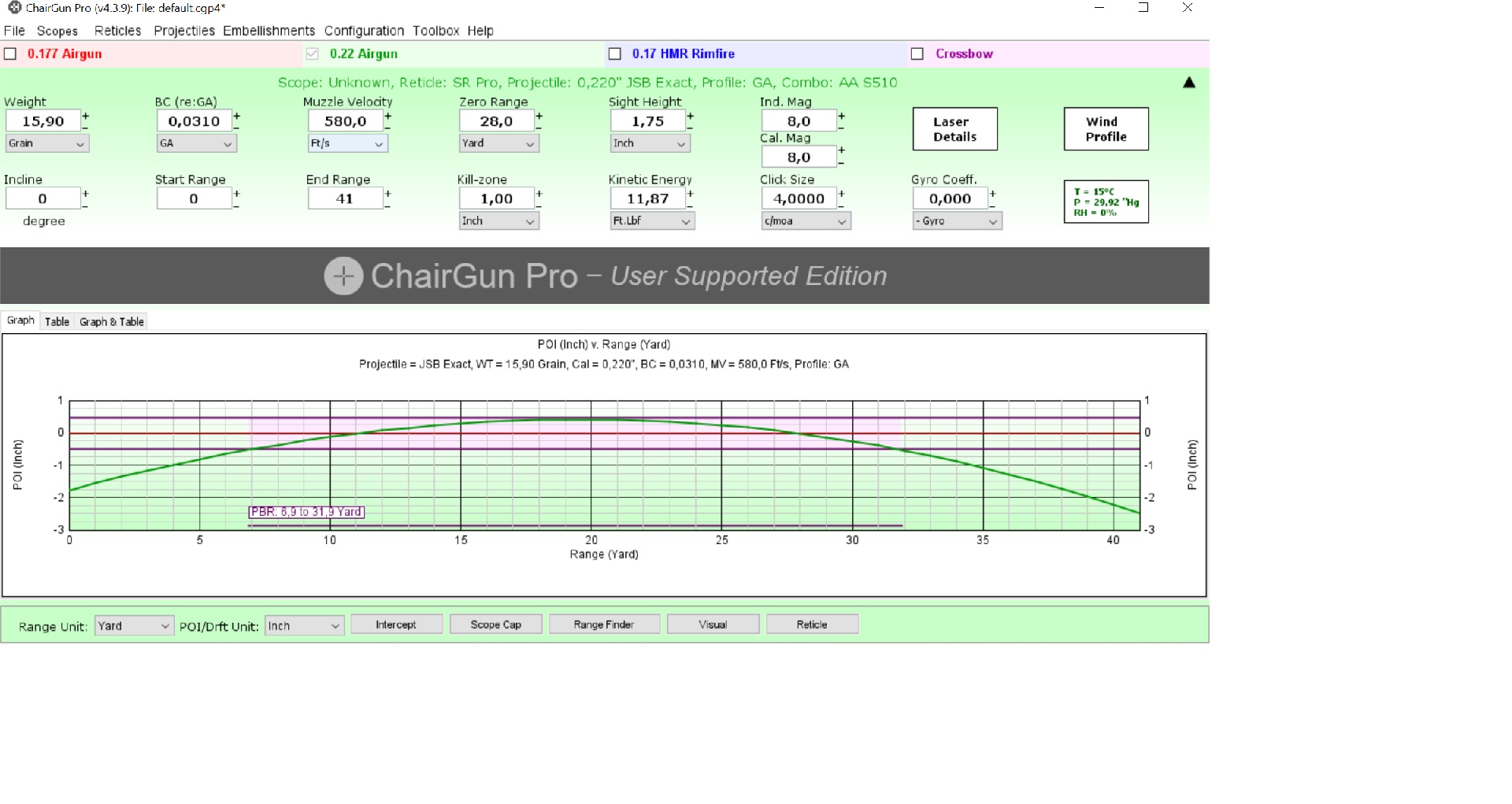Increase Incline with the plus stepper
This screenshot has width=1512, height=804.
pyautogui.click(x=85, y=194)
